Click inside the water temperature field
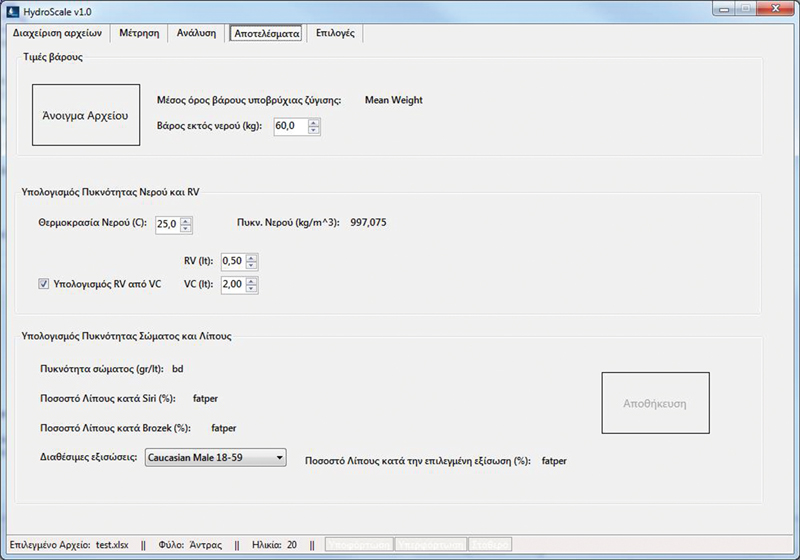Screen dimensions: 800x560 point(167,225)
